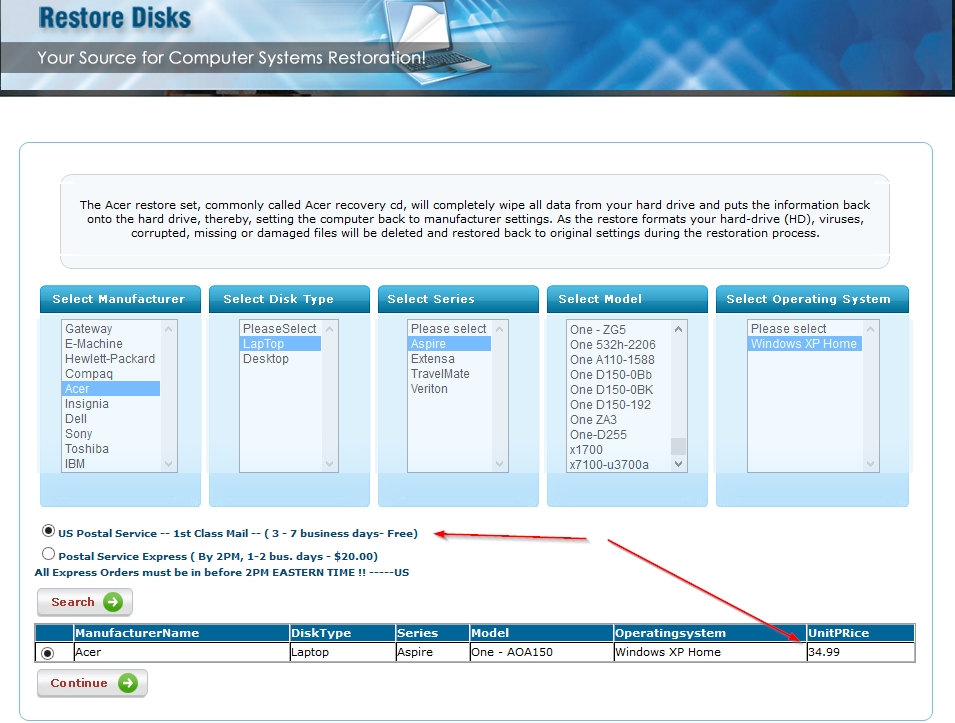Select 'Please select' in operating system list

[x=805, y=329]
